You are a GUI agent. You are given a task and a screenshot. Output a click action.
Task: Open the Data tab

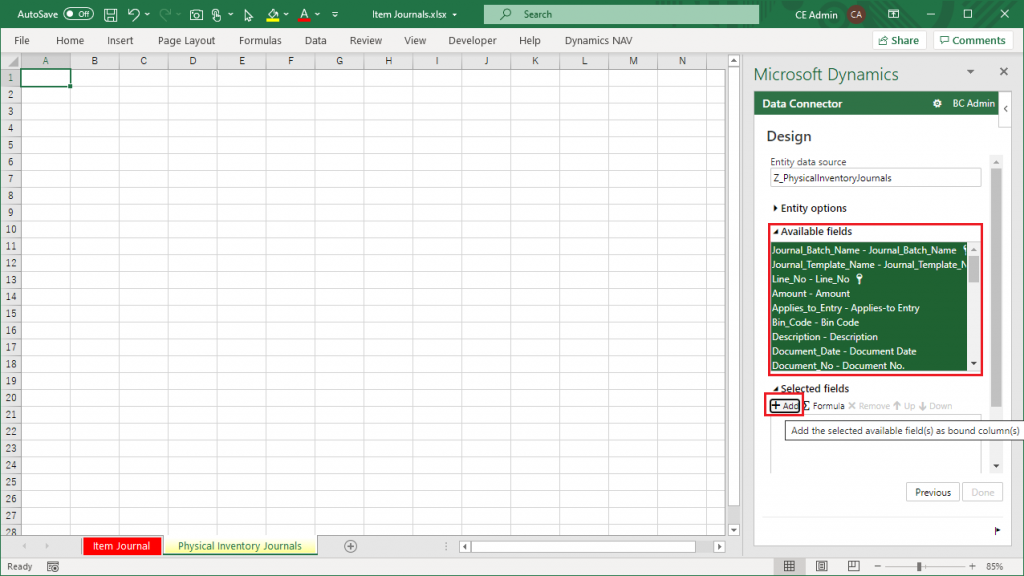pyautogui.click(x=315, y=40)
